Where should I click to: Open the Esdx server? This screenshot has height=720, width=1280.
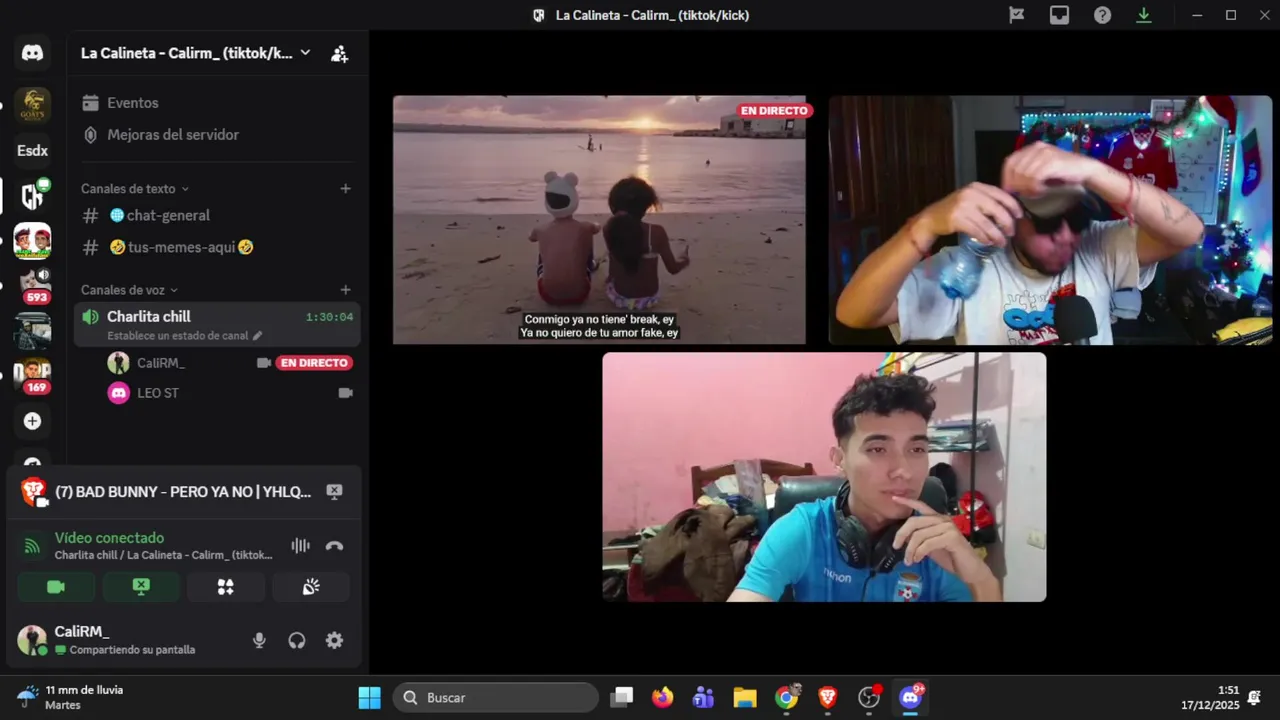point(32,151)
